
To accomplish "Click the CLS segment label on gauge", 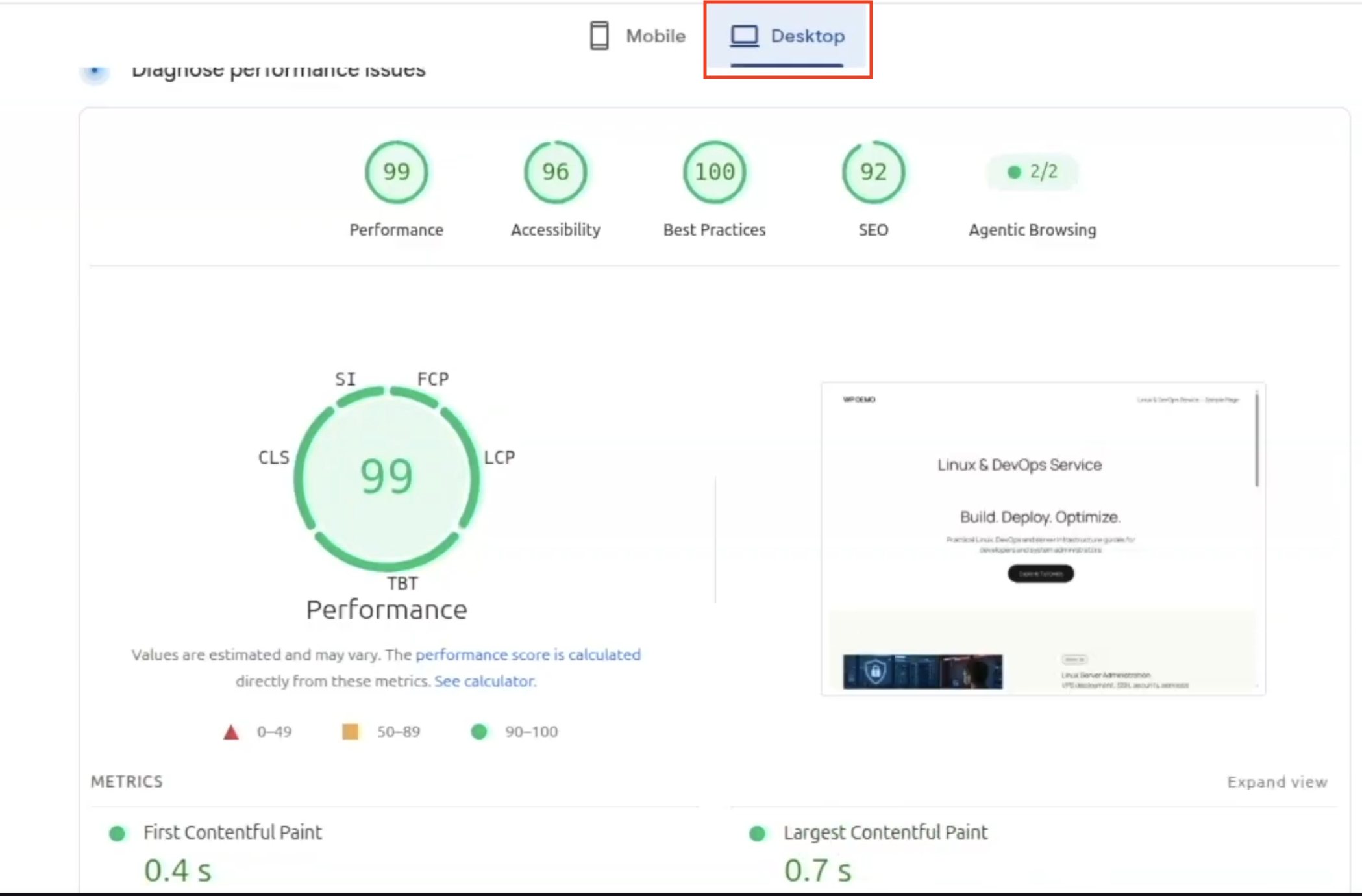I will [273, 457].
